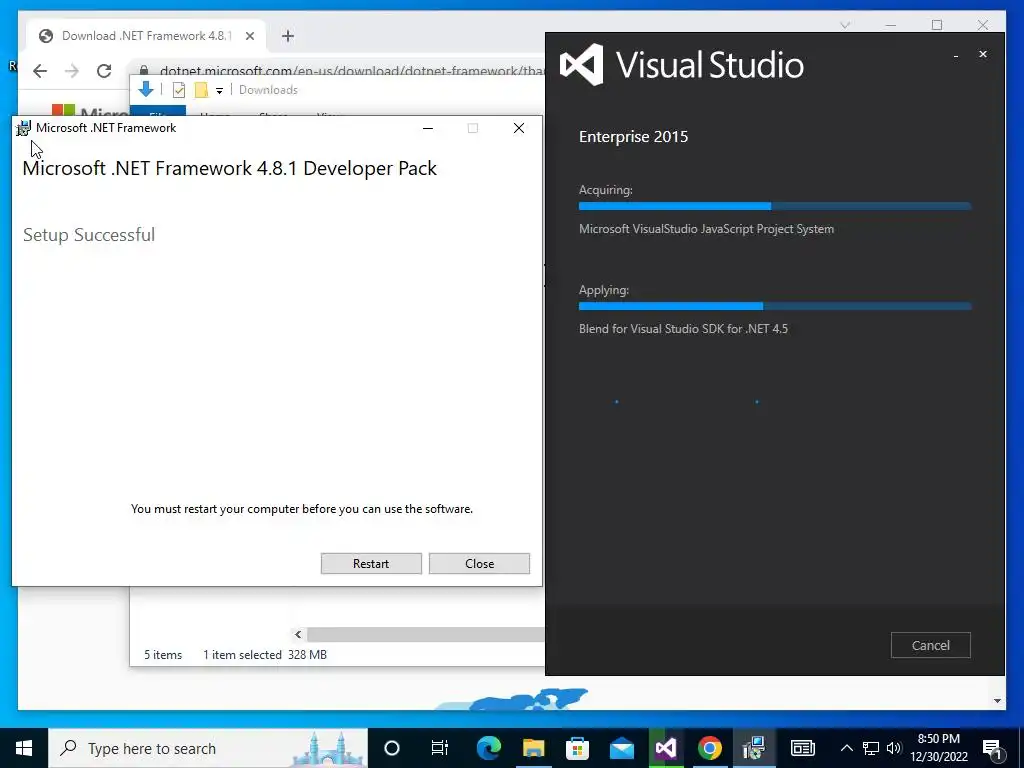
Task: Close the .NET Framework setup window
Action: [x=519, y=128]
